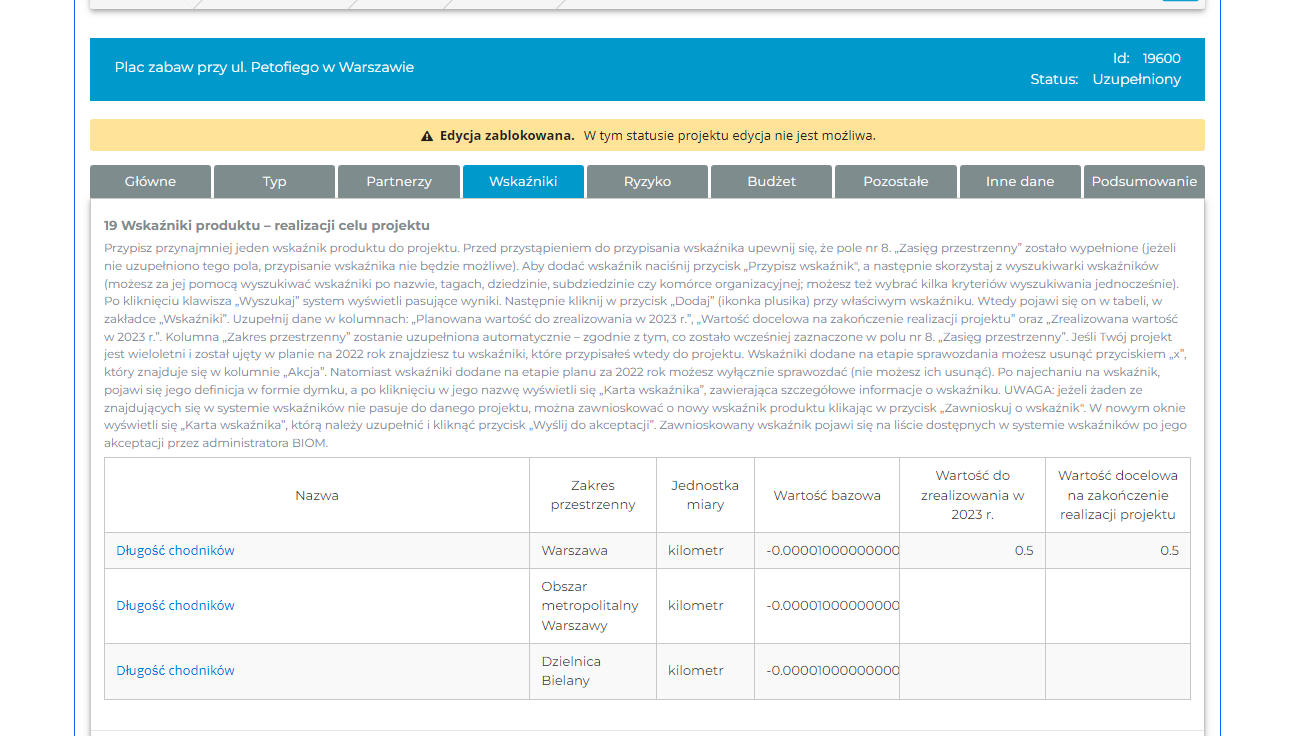Image resolution: width=1290 pixels, height=736 pixels.
Task: Switch to the Pozostałe tab
Action: [896, 182]
